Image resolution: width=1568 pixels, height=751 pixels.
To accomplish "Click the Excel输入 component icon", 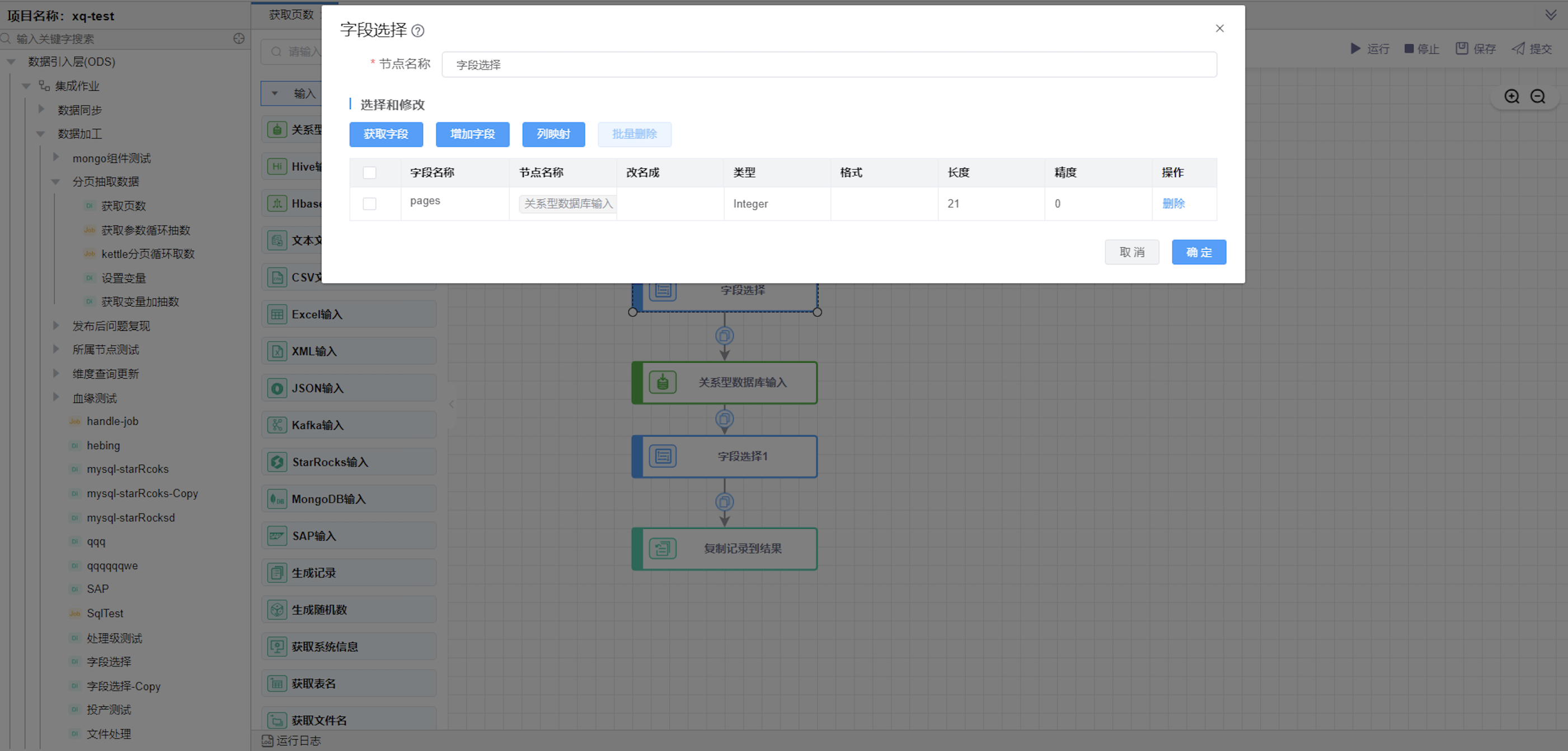I will pyautogui.click(x=277, y=315).
